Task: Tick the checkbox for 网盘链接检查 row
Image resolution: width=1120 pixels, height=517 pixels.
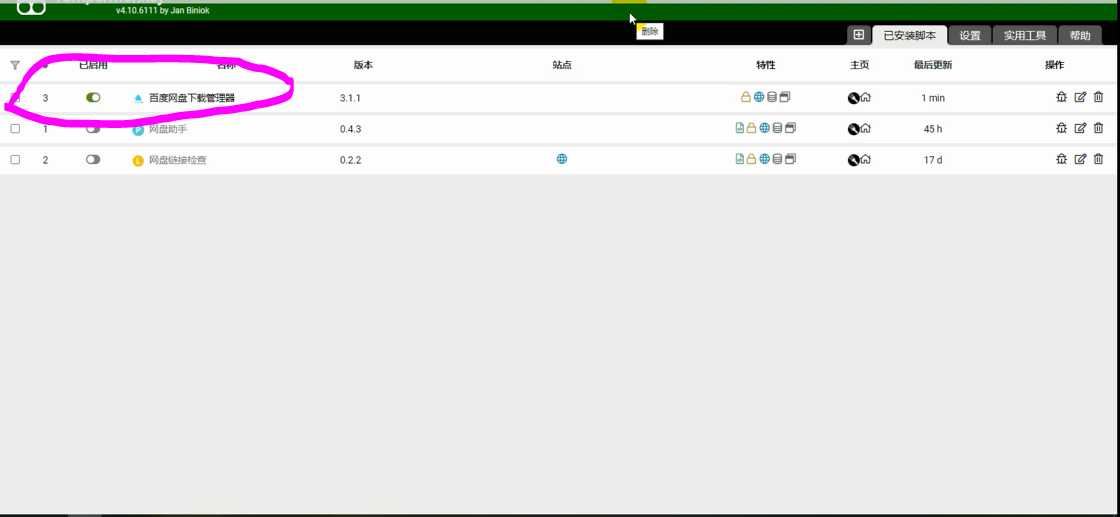Action: (15, 160)
